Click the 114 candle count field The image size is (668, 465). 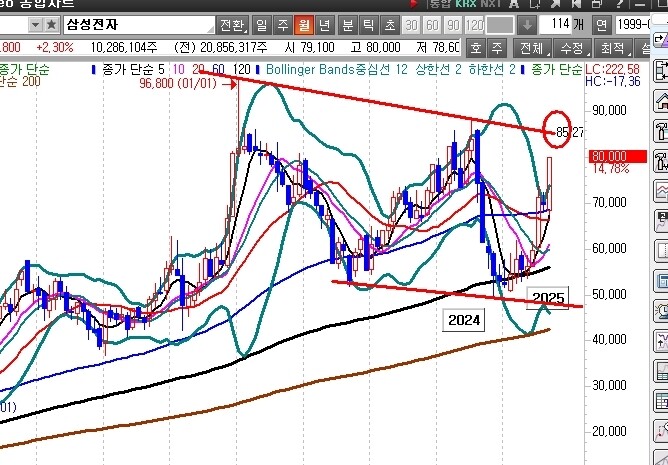pyautogui.click(x=555, y=25)
